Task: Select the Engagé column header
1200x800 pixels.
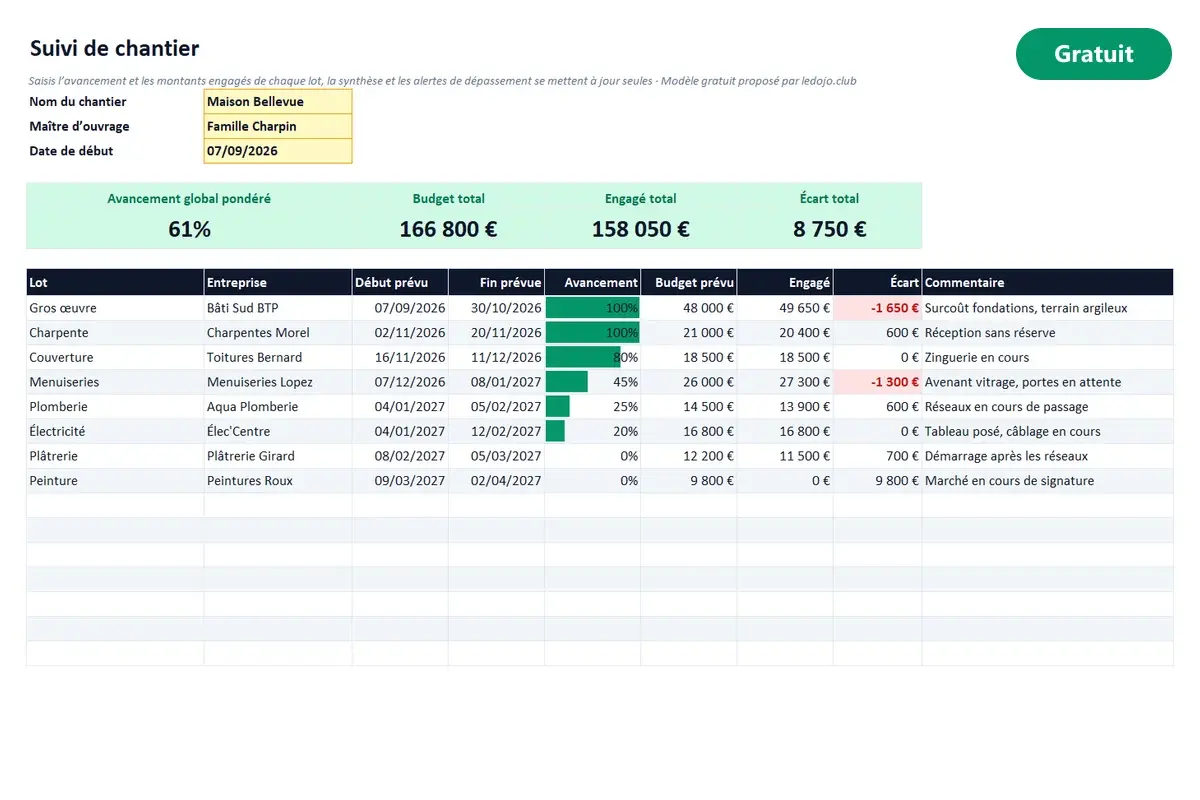Action: pos(785,283)
